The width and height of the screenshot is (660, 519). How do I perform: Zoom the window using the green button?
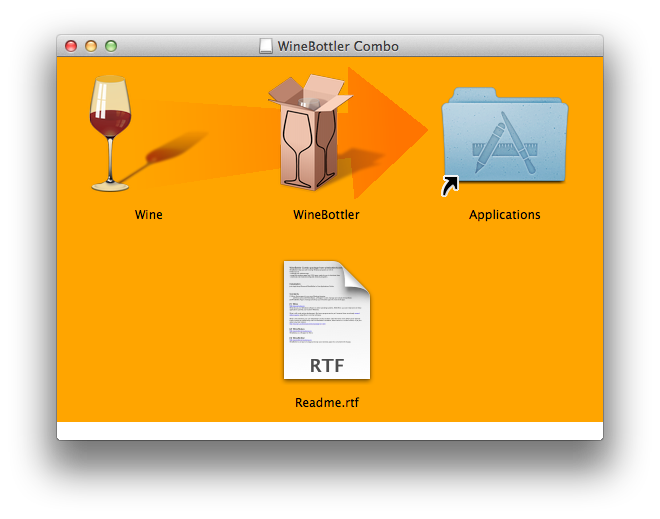(111, 46)
